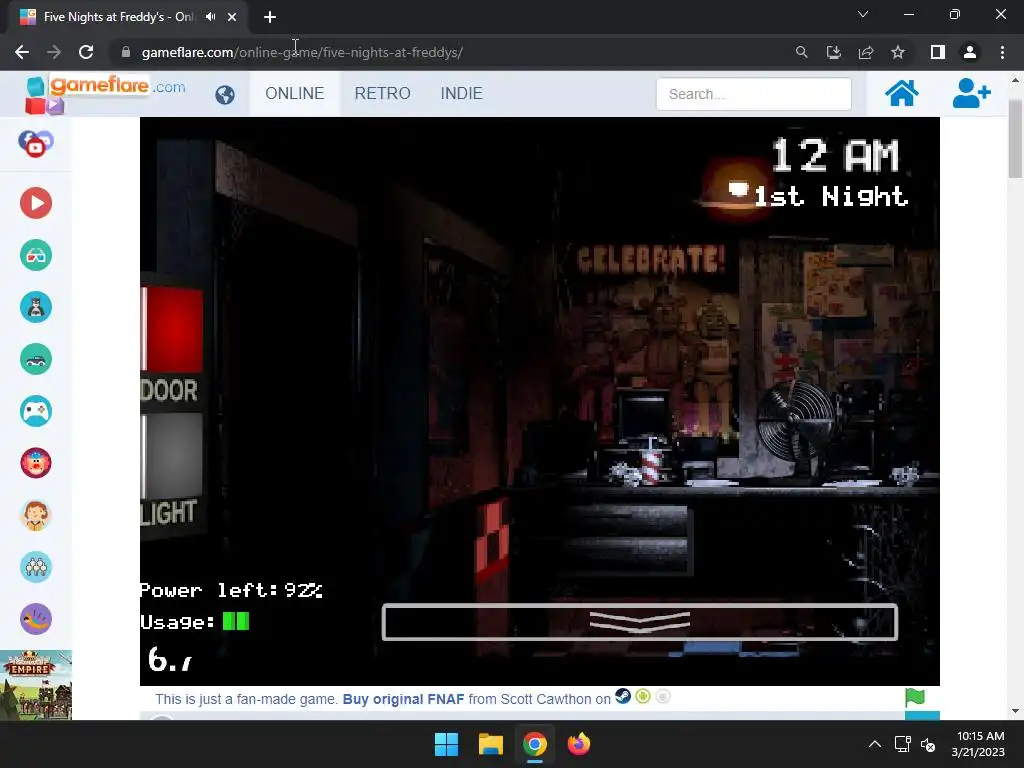Close the Five Nights at Freddy's tab

pos(232,17)
